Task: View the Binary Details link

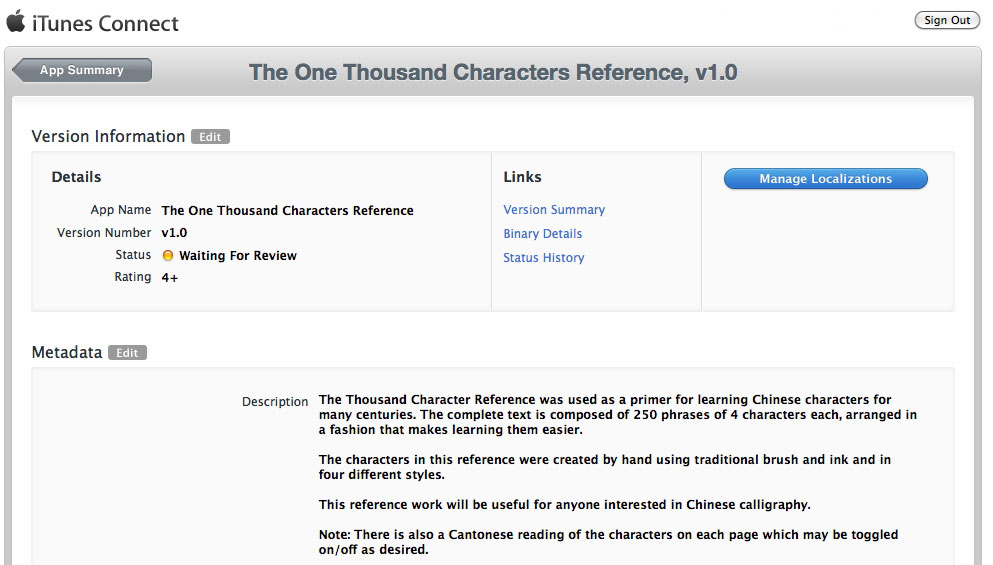Action: (543, 234)
